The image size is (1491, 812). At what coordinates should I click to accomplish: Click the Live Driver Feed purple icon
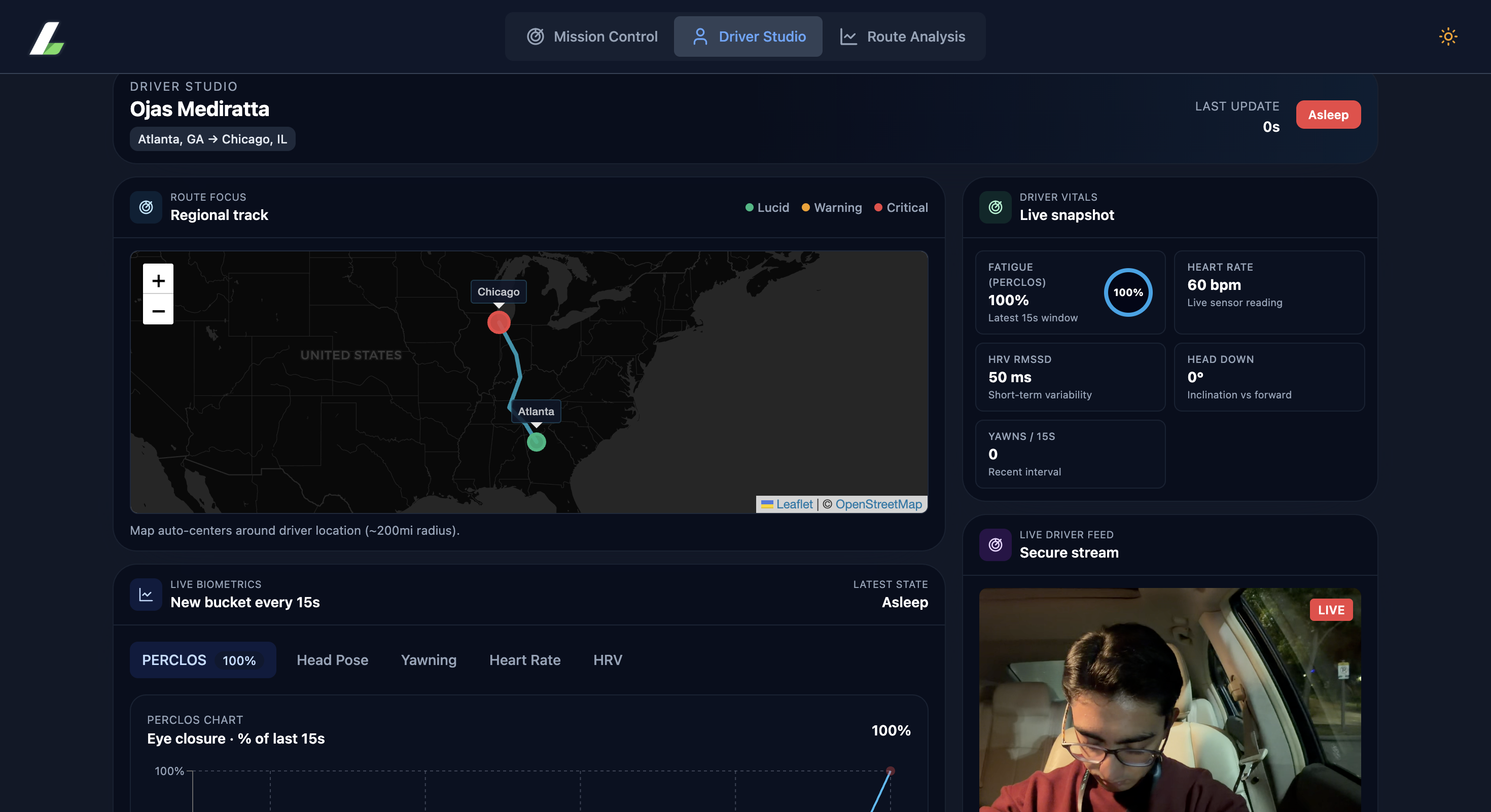(995, 544)
